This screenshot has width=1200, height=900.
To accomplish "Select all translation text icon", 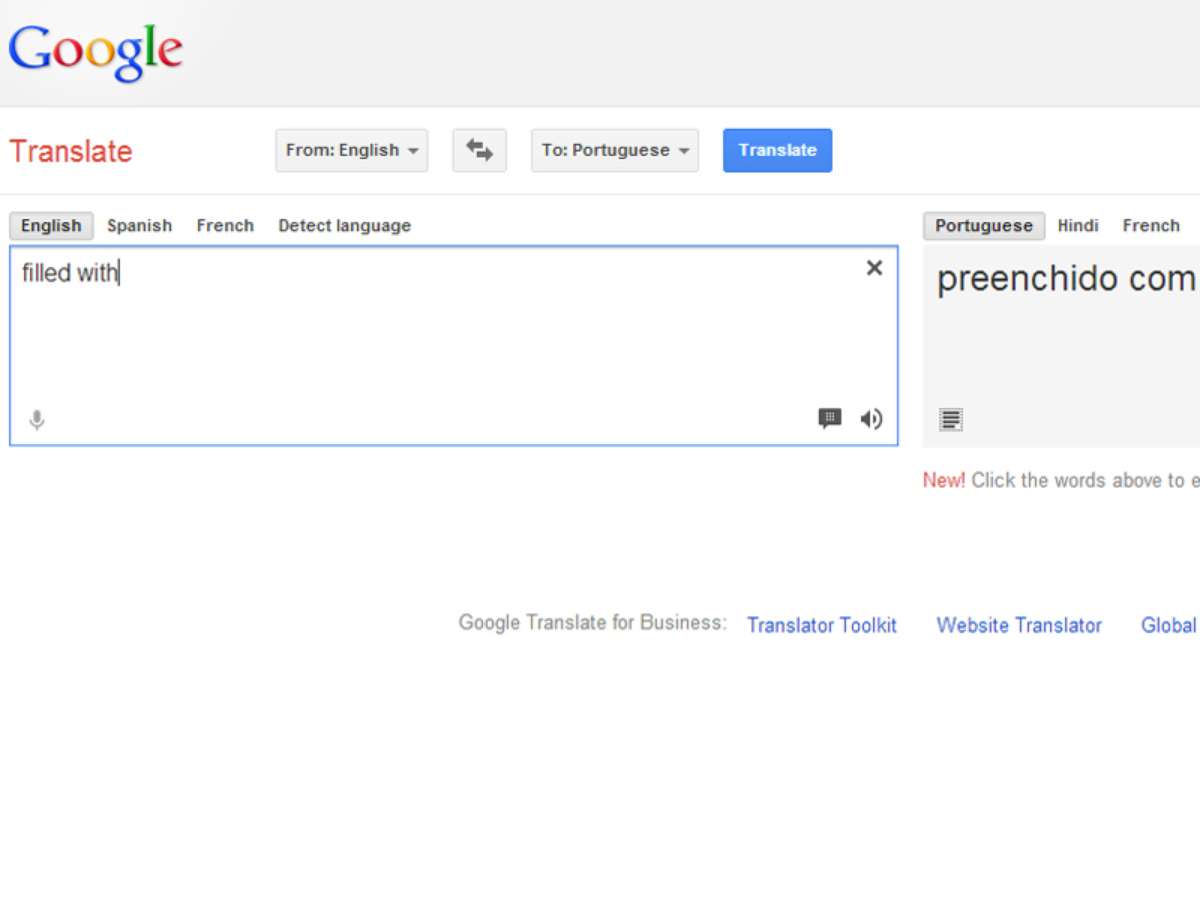I will pyautogui.click(x=951, y=420).
